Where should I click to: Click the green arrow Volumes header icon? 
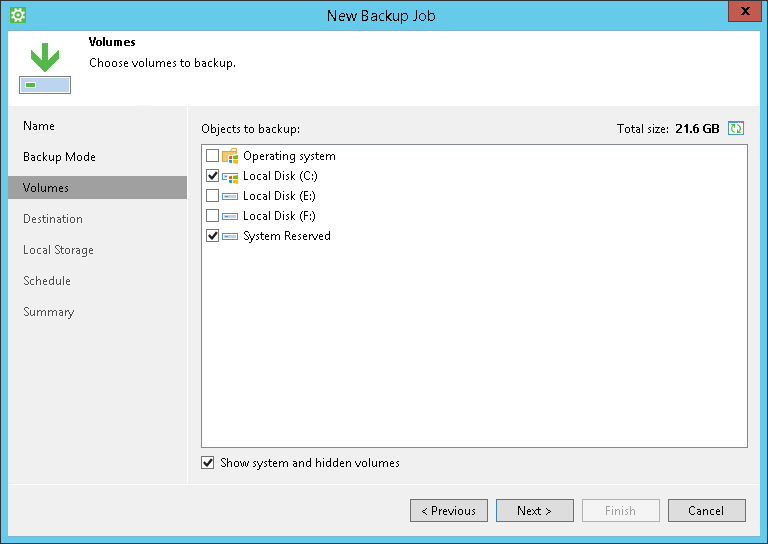(x=45, y=68)
